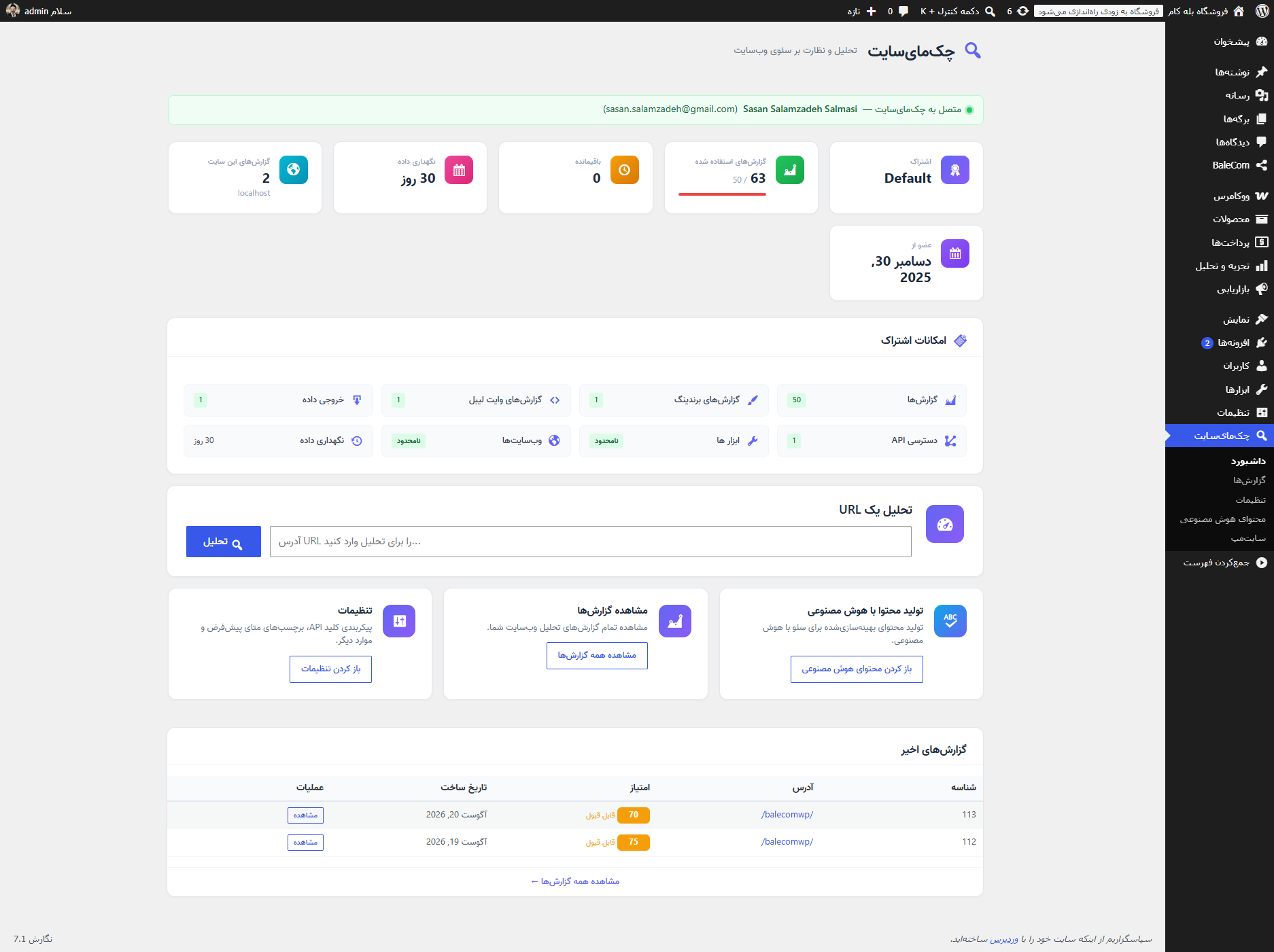Click the ticket icon beside امکانات اشتراک
1274x952 pixels.
point(960,340)
